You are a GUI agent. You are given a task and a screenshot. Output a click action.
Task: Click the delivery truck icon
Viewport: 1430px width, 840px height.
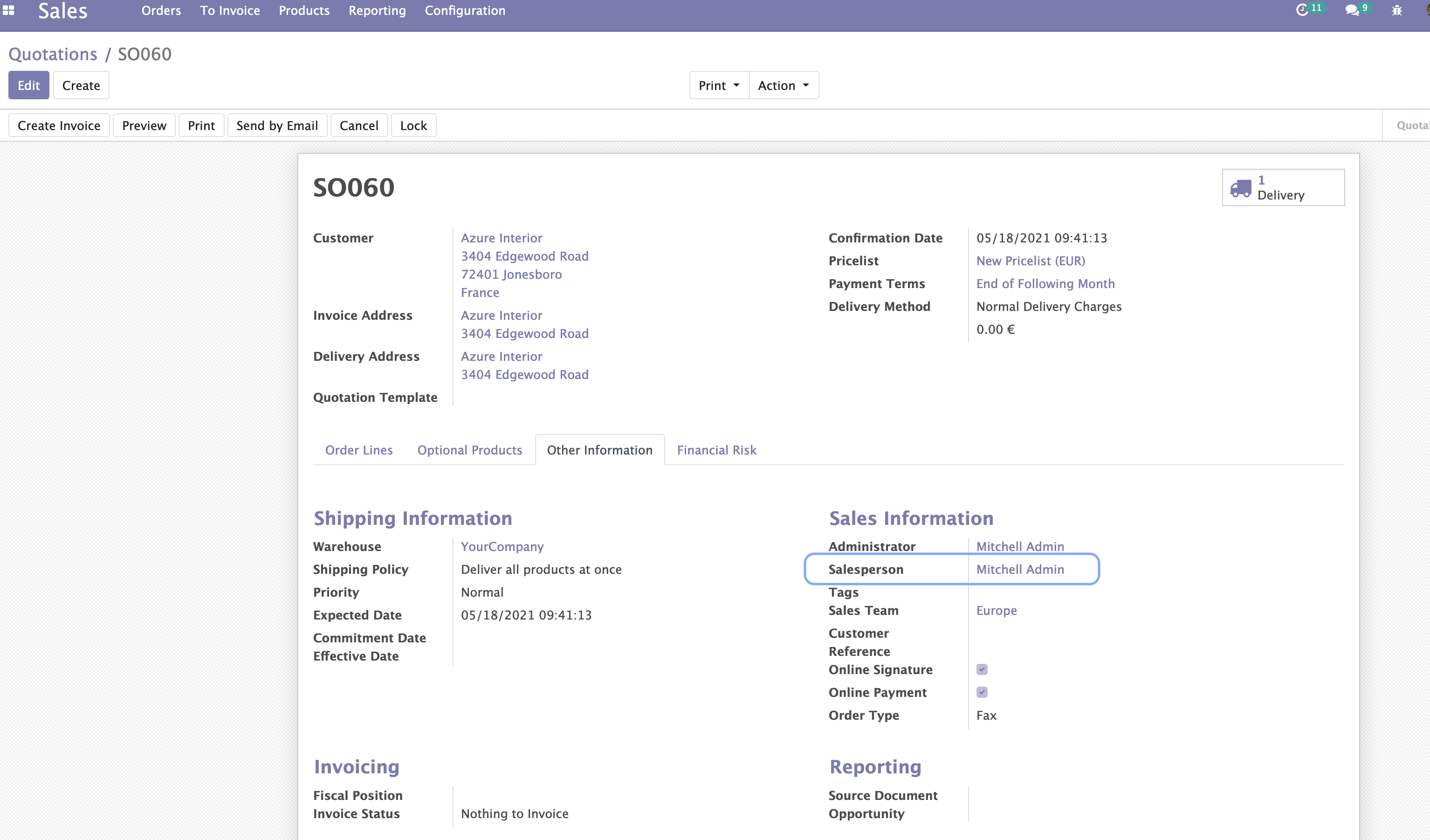point(1240,188)
